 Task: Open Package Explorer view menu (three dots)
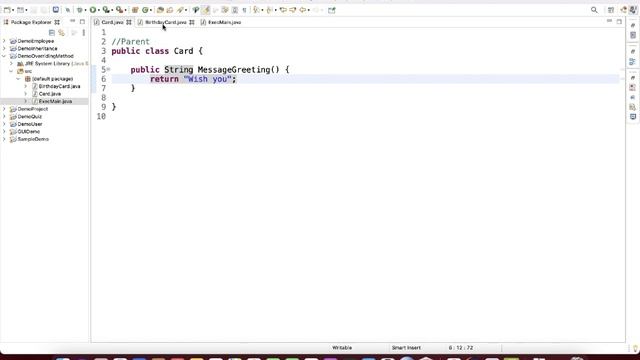pos(84,33)
